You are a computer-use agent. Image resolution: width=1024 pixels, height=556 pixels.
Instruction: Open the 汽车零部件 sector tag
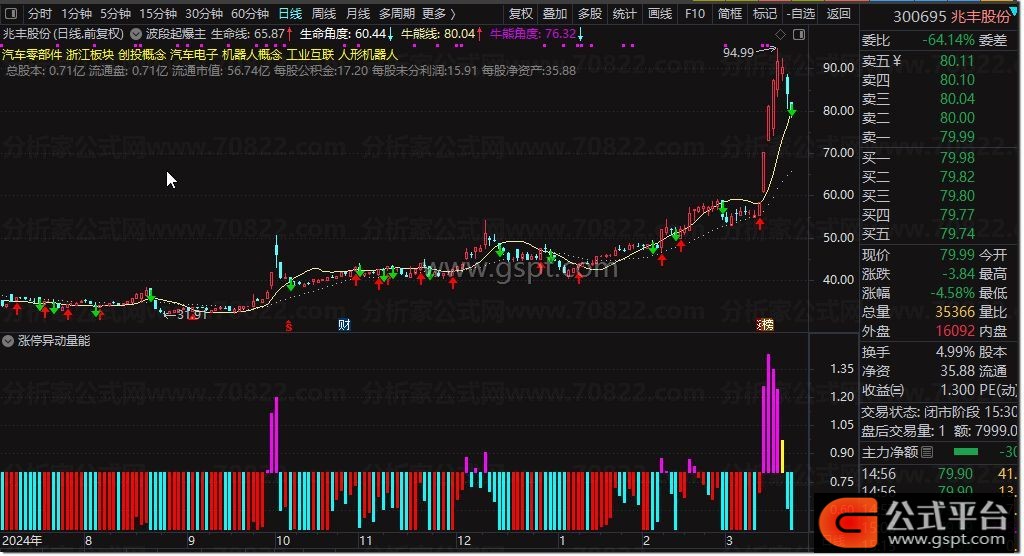(x=31, y=54)
